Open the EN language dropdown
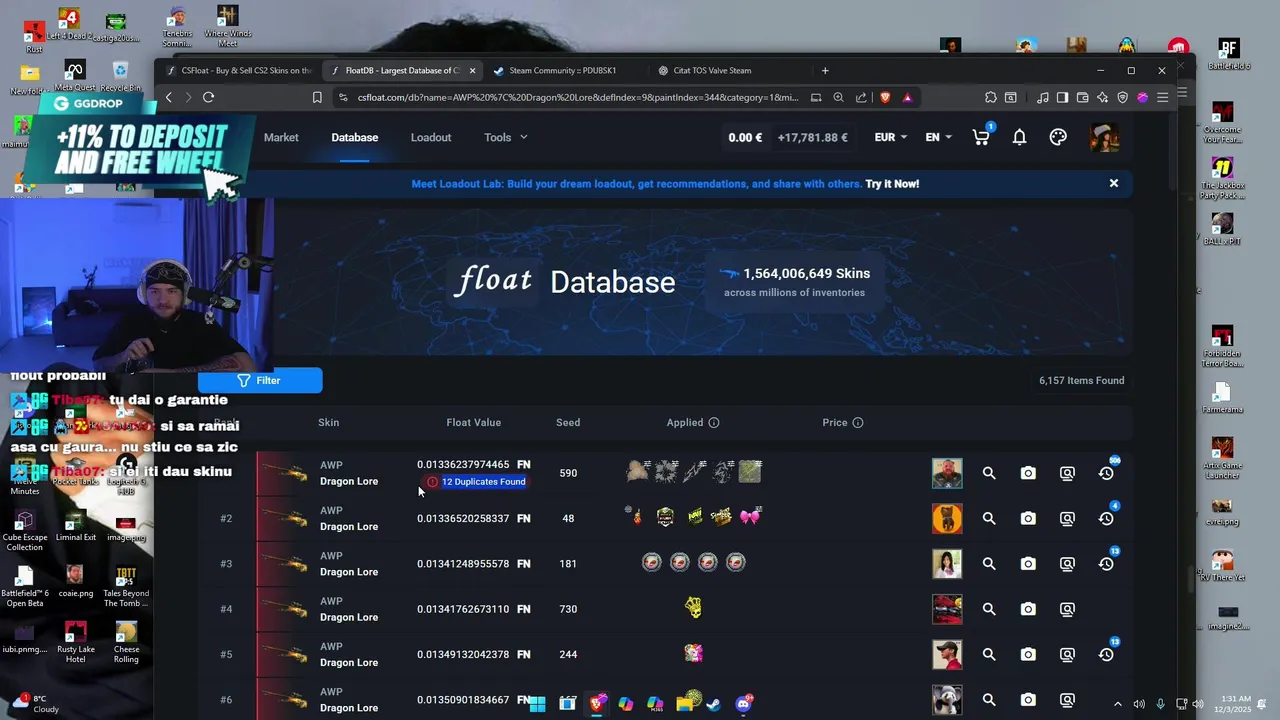 click(x=938, y=137)
